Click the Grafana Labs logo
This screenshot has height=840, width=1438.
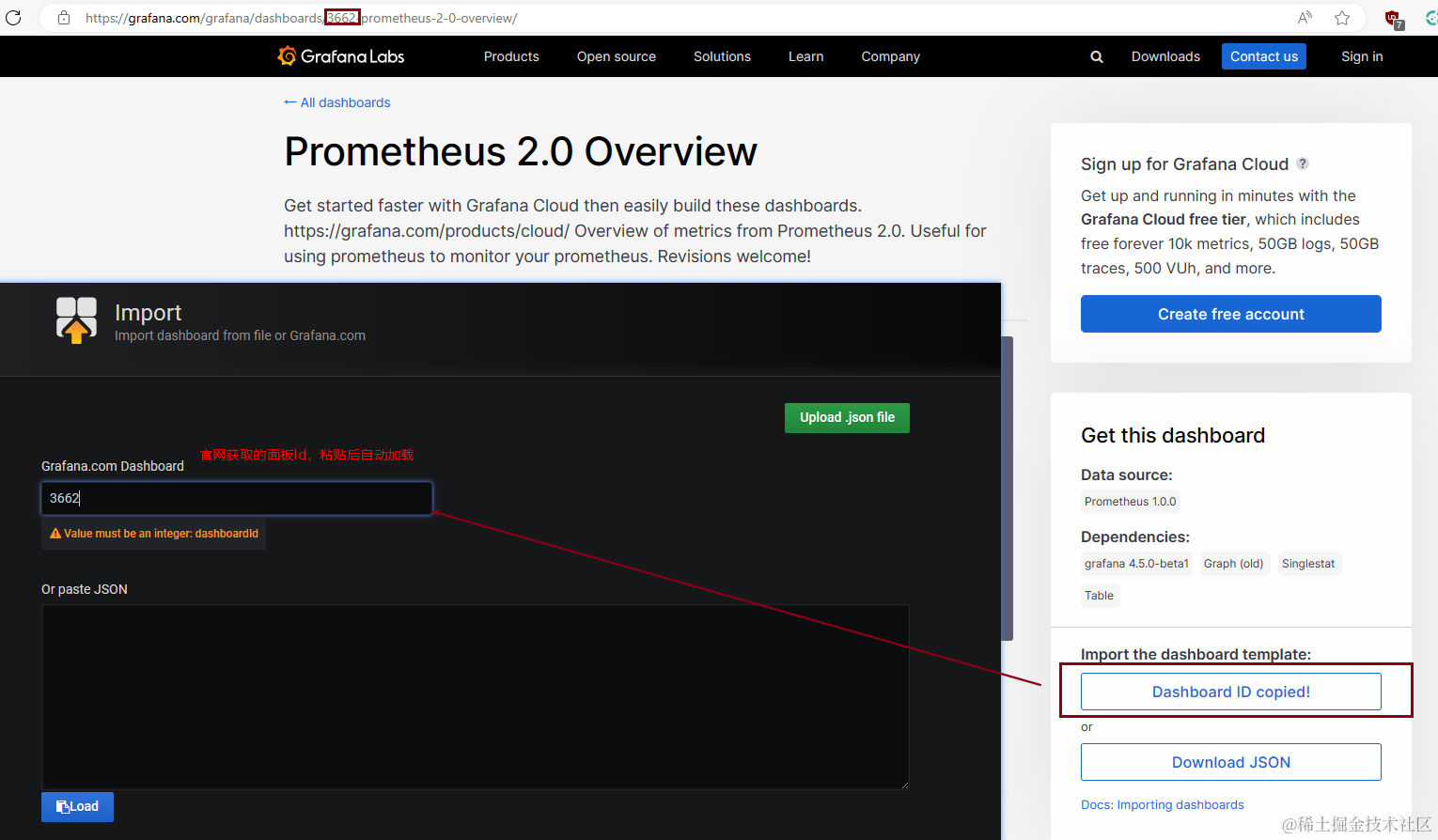pyautogui.click(x=341, y=56)
